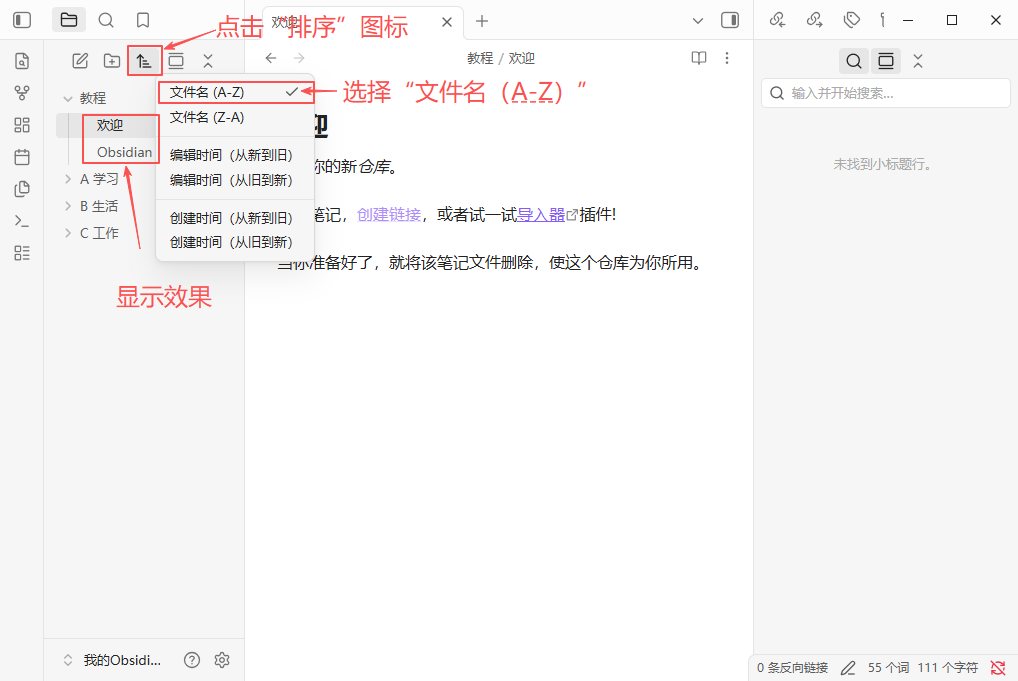The image size is (1018, 681).
Task: Open the tab list dropdown chevron
Action: [698, 21]
